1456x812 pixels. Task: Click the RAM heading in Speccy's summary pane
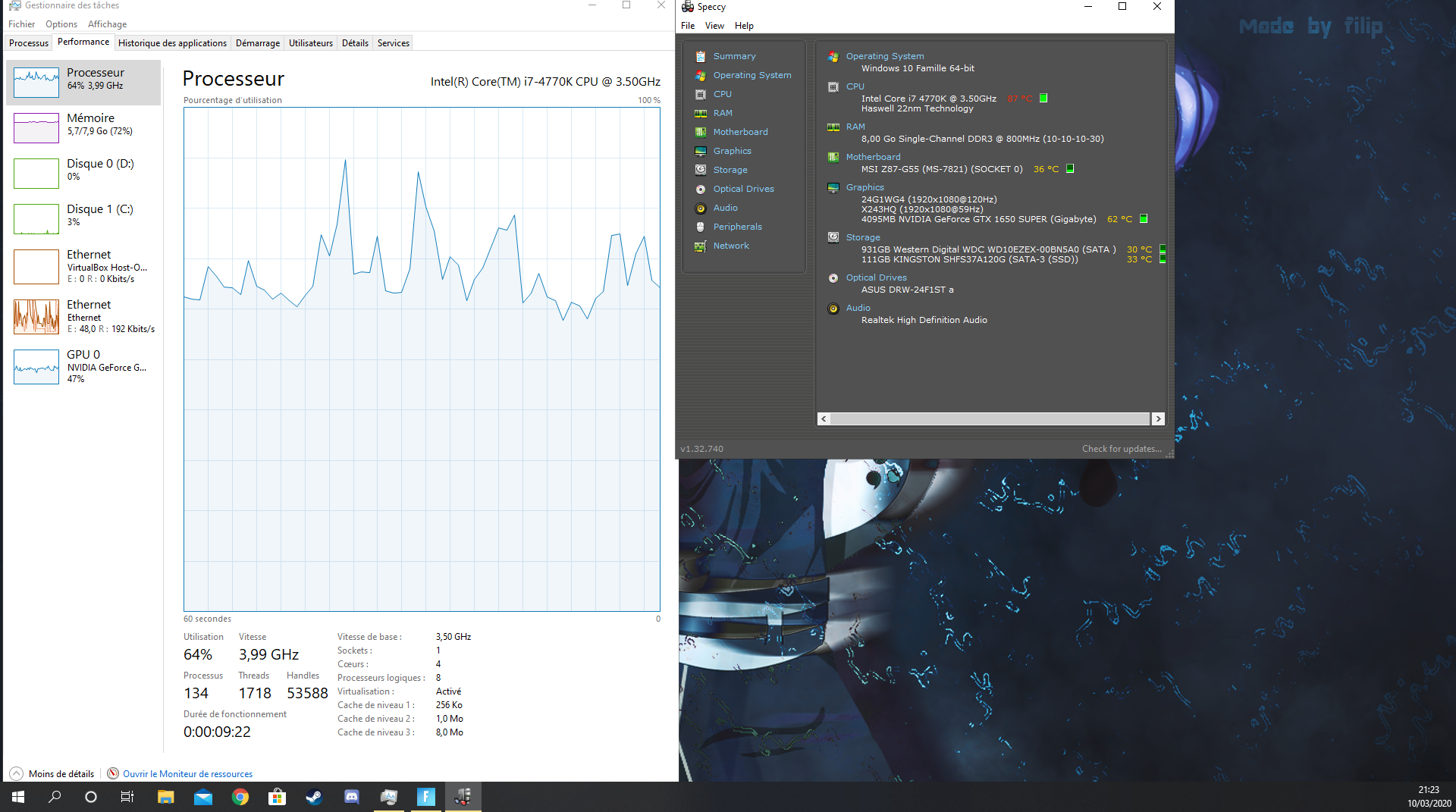coord(855,127)
